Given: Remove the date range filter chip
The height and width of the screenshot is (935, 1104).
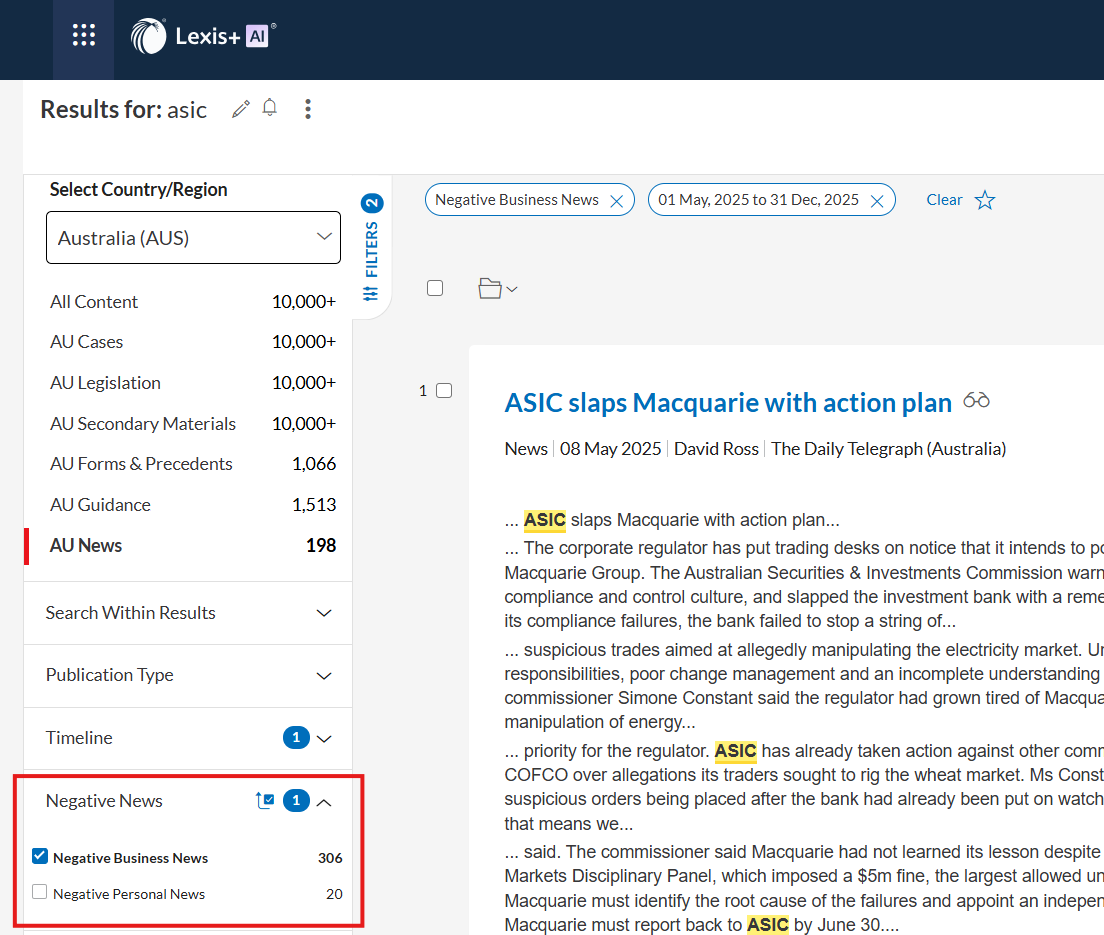Looking at the screenshot, I should click(877, 201).
